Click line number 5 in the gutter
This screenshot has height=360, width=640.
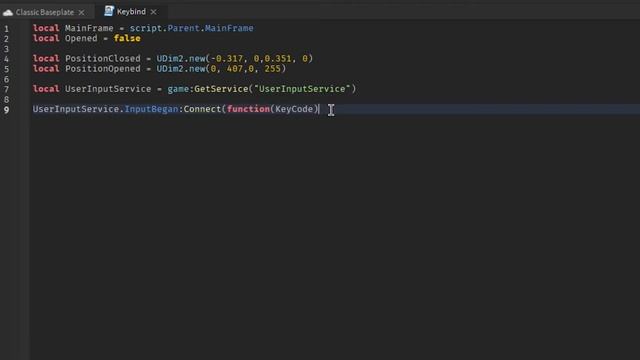[6, 69]
